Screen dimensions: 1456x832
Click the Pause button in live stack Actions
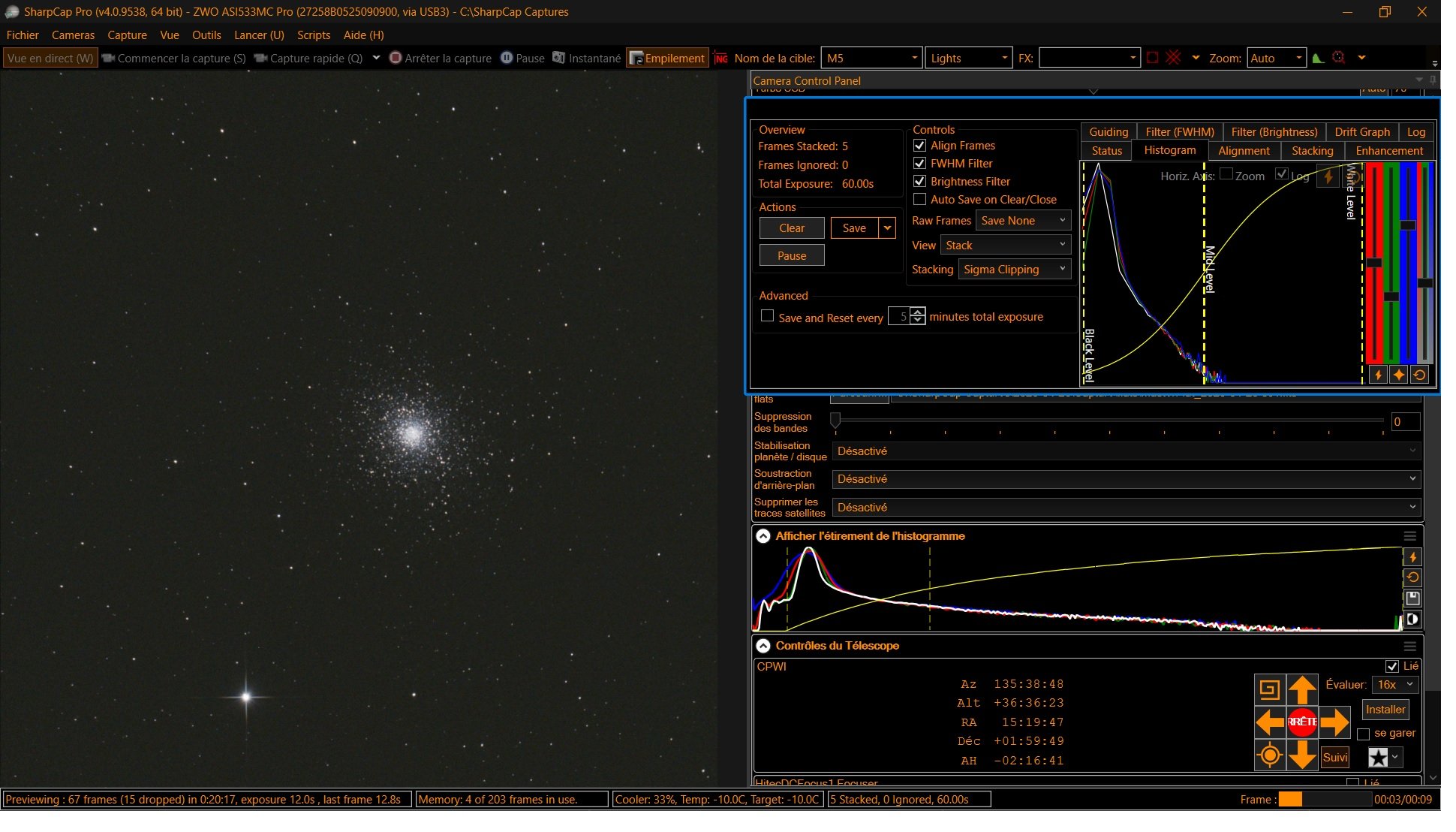(x=792, y=255)
